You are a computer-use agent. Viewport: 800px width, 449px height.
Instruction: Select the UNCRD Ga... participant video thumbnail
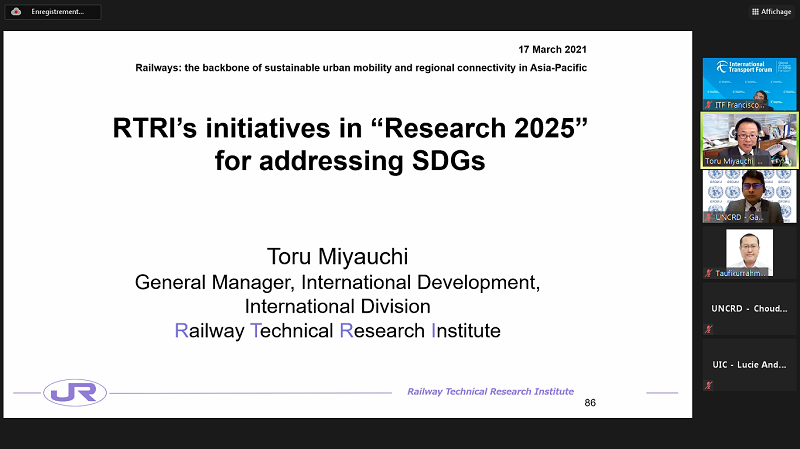pos(749,196)
